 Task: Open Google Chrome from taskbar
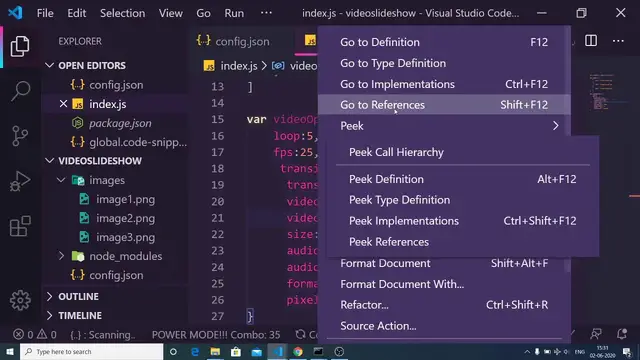coord(298,351)
